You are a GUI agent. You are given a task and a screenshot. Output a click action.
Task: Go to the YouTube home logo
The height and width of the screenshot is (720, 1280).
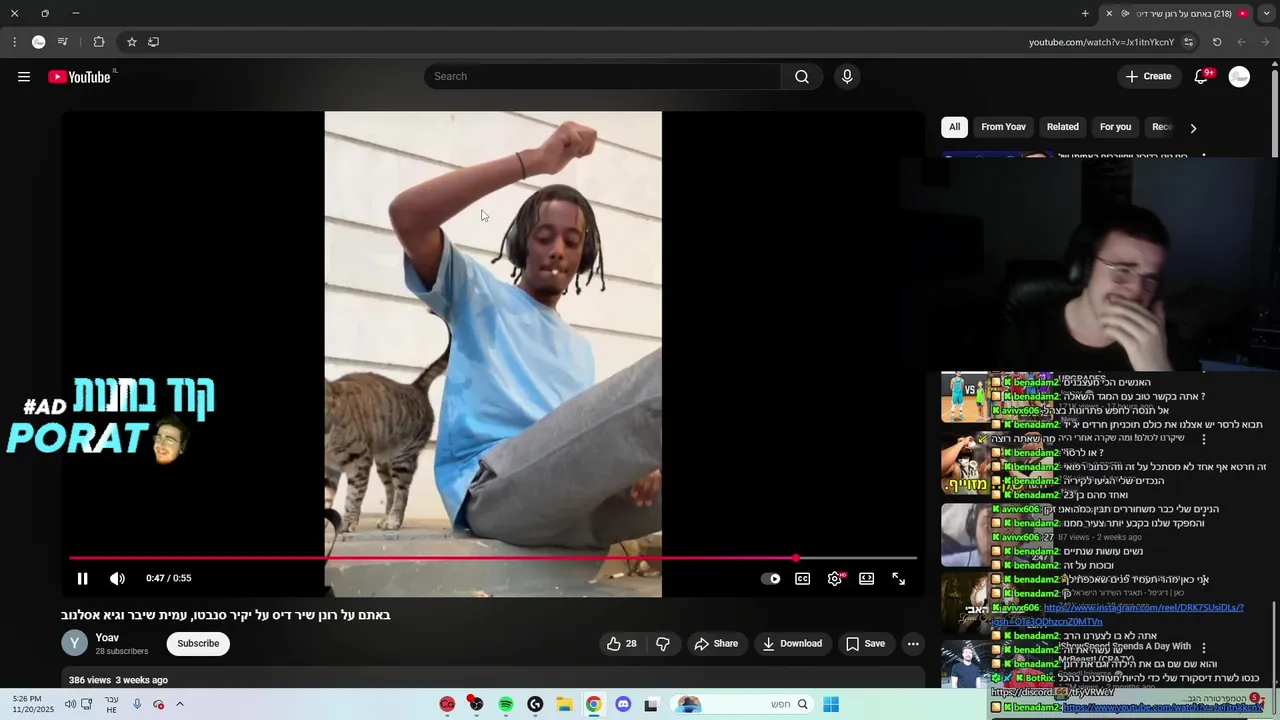pos(80,77)
